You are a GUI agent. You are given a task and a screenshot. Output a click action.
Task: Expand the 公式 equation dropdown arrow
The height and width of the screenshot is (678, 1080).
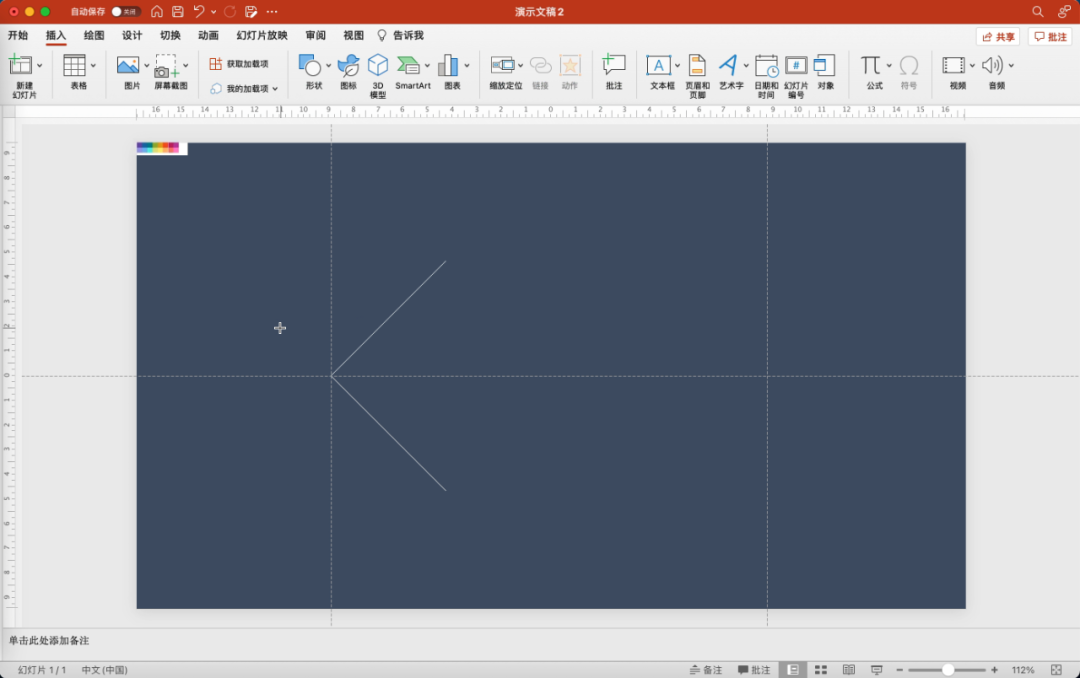pos(889,65)
